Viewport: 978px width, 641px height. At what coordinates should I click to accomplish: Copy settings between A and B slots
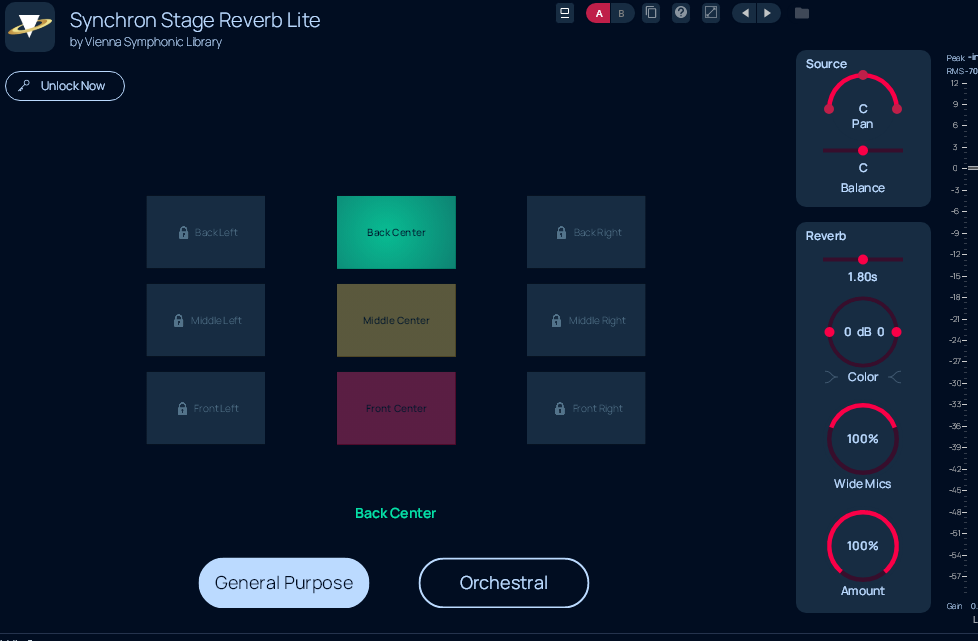[651, 13]
